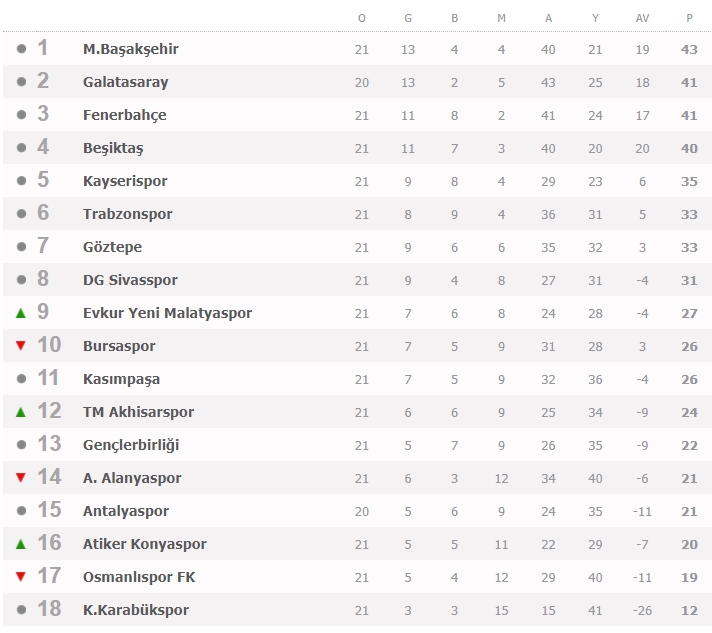Sort by AV goal difference column header
Screen dimensions: 712x633
click(x=642, y=18)
